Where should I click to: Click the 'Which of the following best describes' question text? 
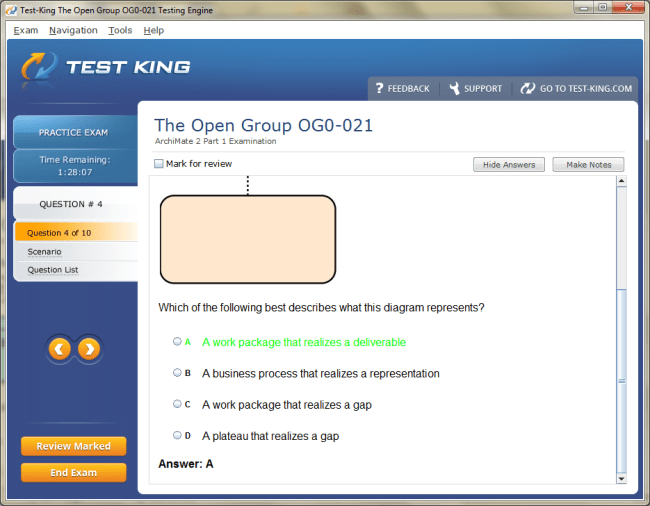(x=321, y=307)
